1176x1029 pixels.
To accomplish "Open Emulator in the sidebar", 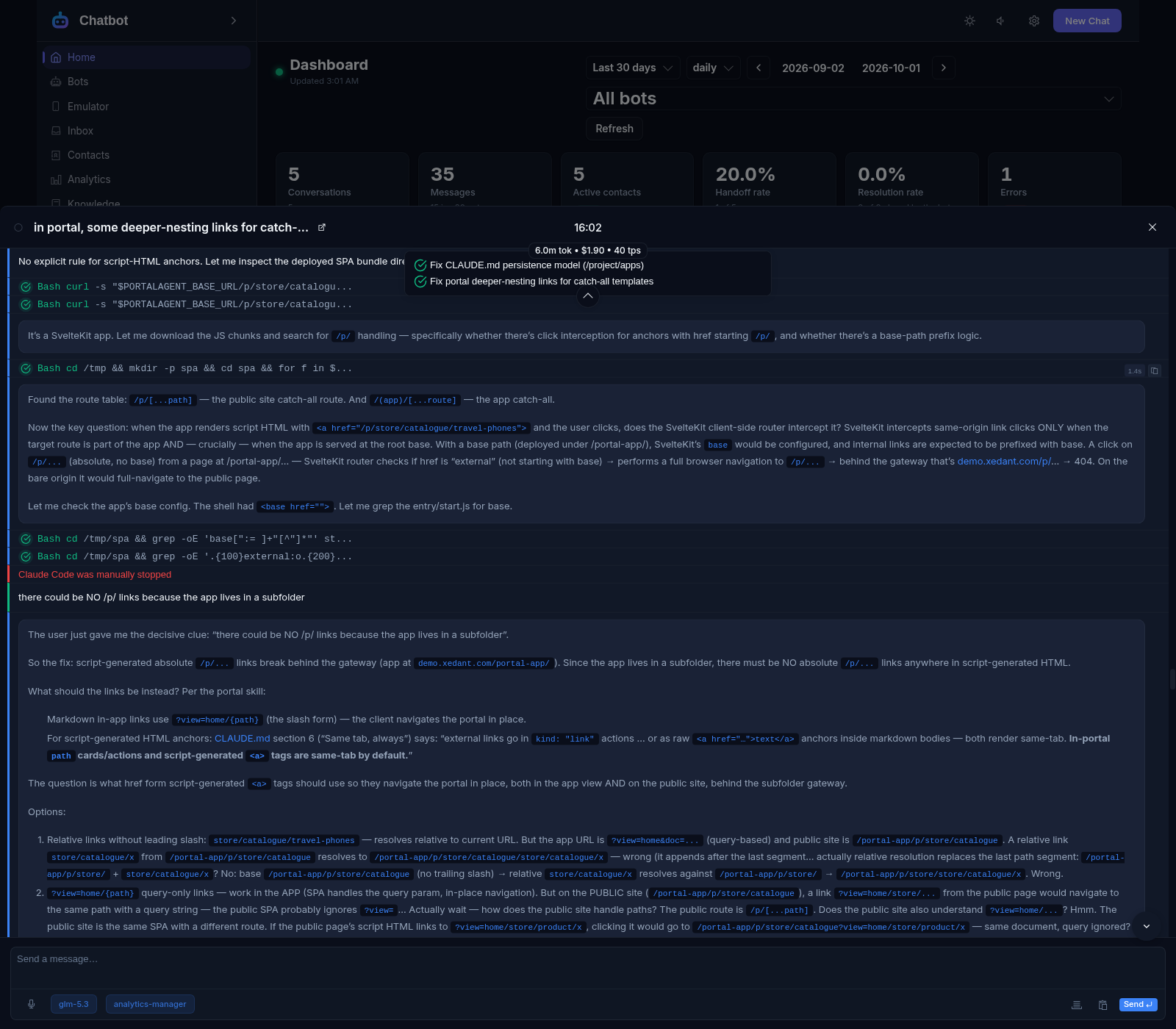I will click(146, 107).
